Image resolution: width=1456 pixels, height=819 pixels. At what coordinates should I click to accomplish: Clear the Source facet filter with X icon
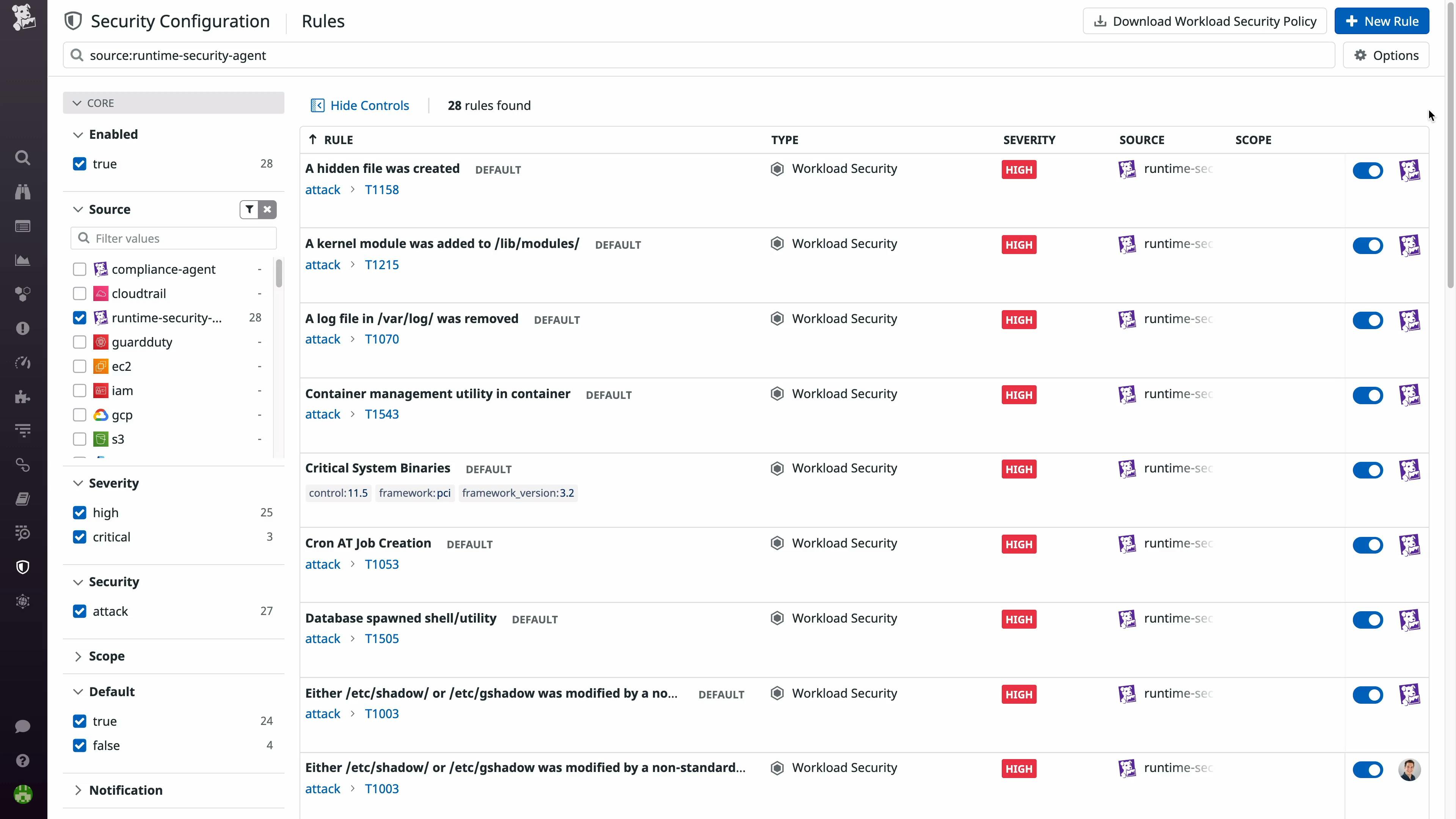[267, 209]
